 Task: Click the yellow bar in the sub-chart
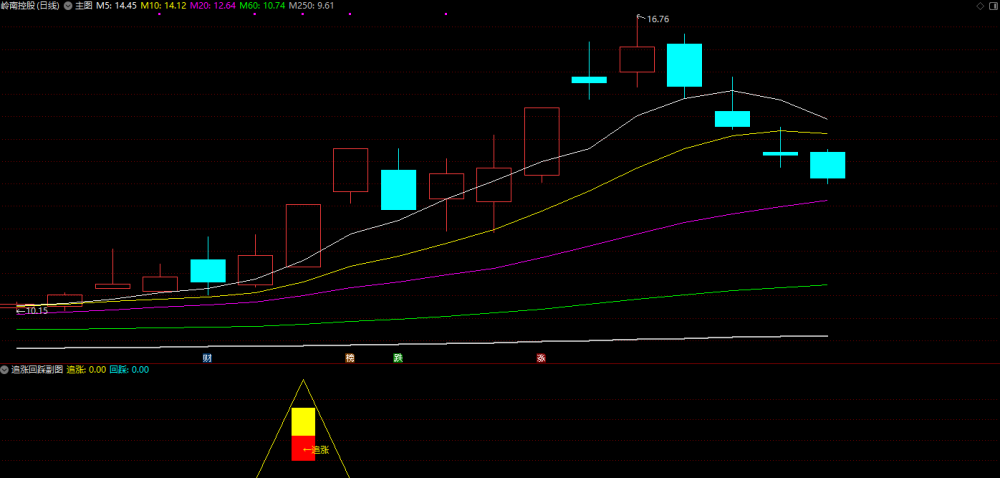coord(303,422)
